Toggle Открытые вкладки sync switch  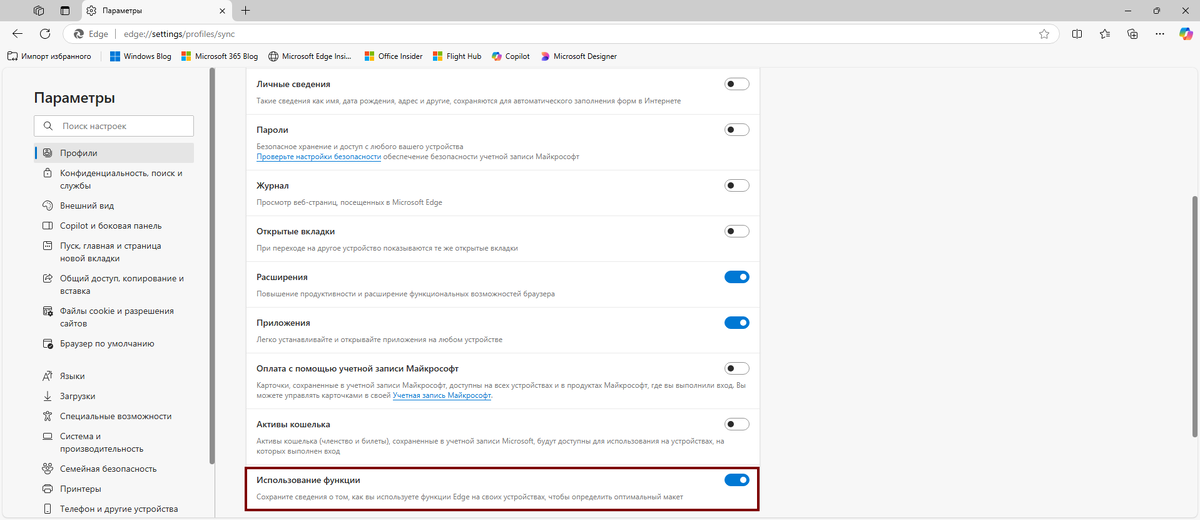(x=737, y=231)
